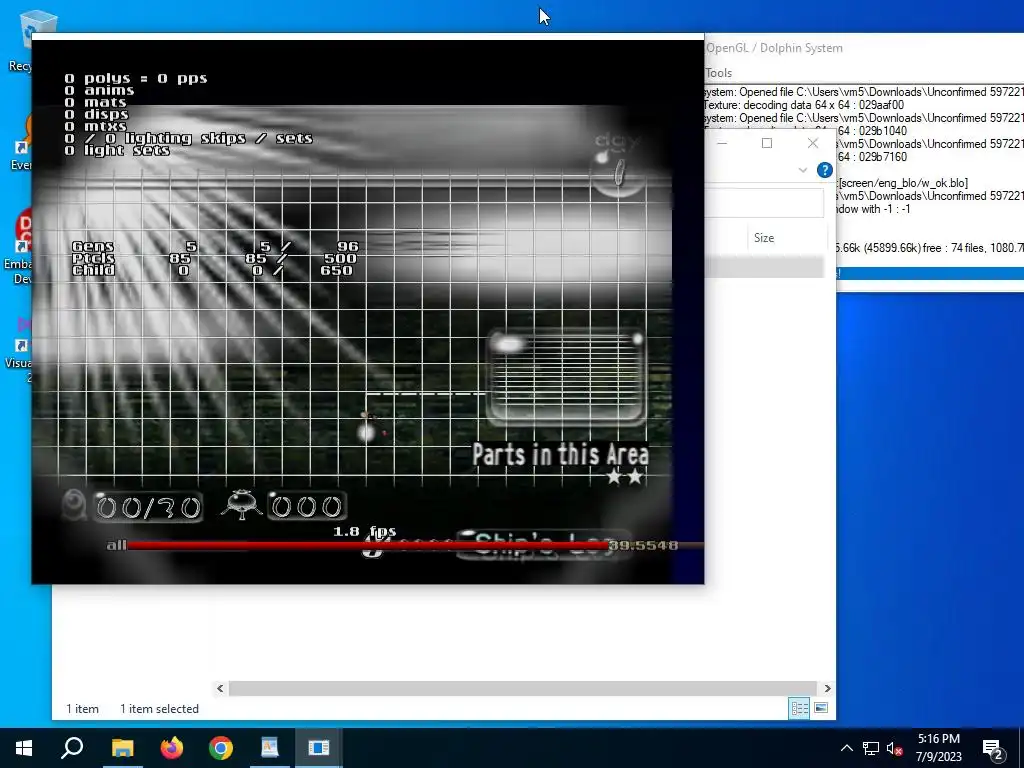Switch to the active game window taskbar icon
Screen dimensions: 1024x768
[x=319, y=748]
